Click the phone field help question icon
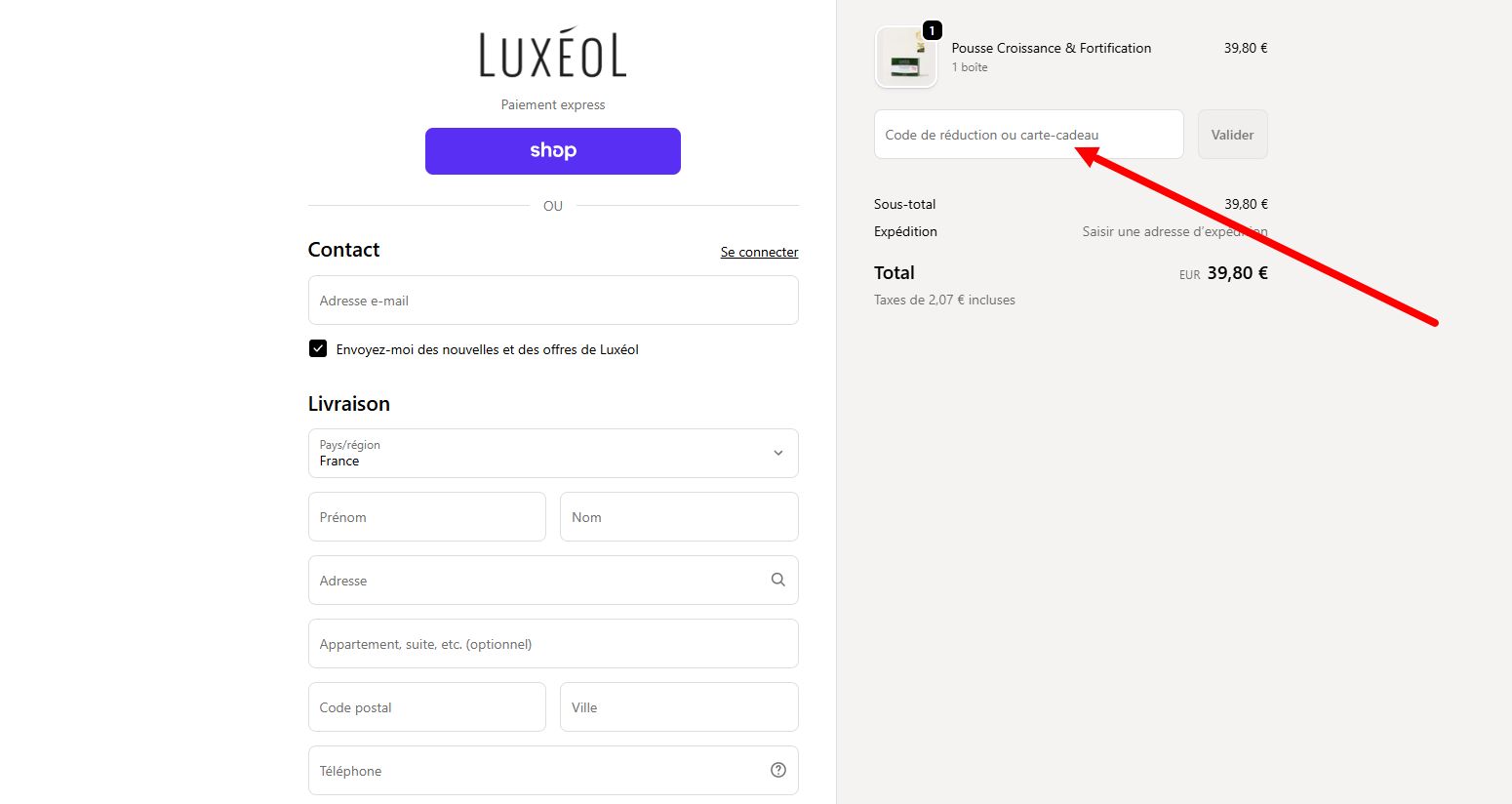The image size is (1512, 804). (777, 770)
